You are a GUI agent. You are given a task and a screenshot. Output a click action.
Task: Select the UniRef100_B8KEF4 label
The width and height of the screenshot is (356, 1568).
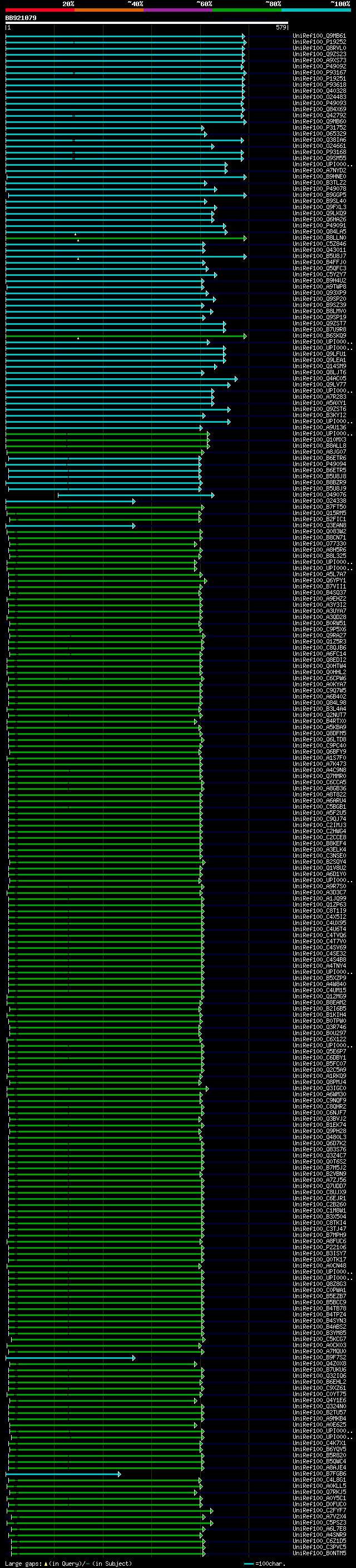(x=319, y=843)
